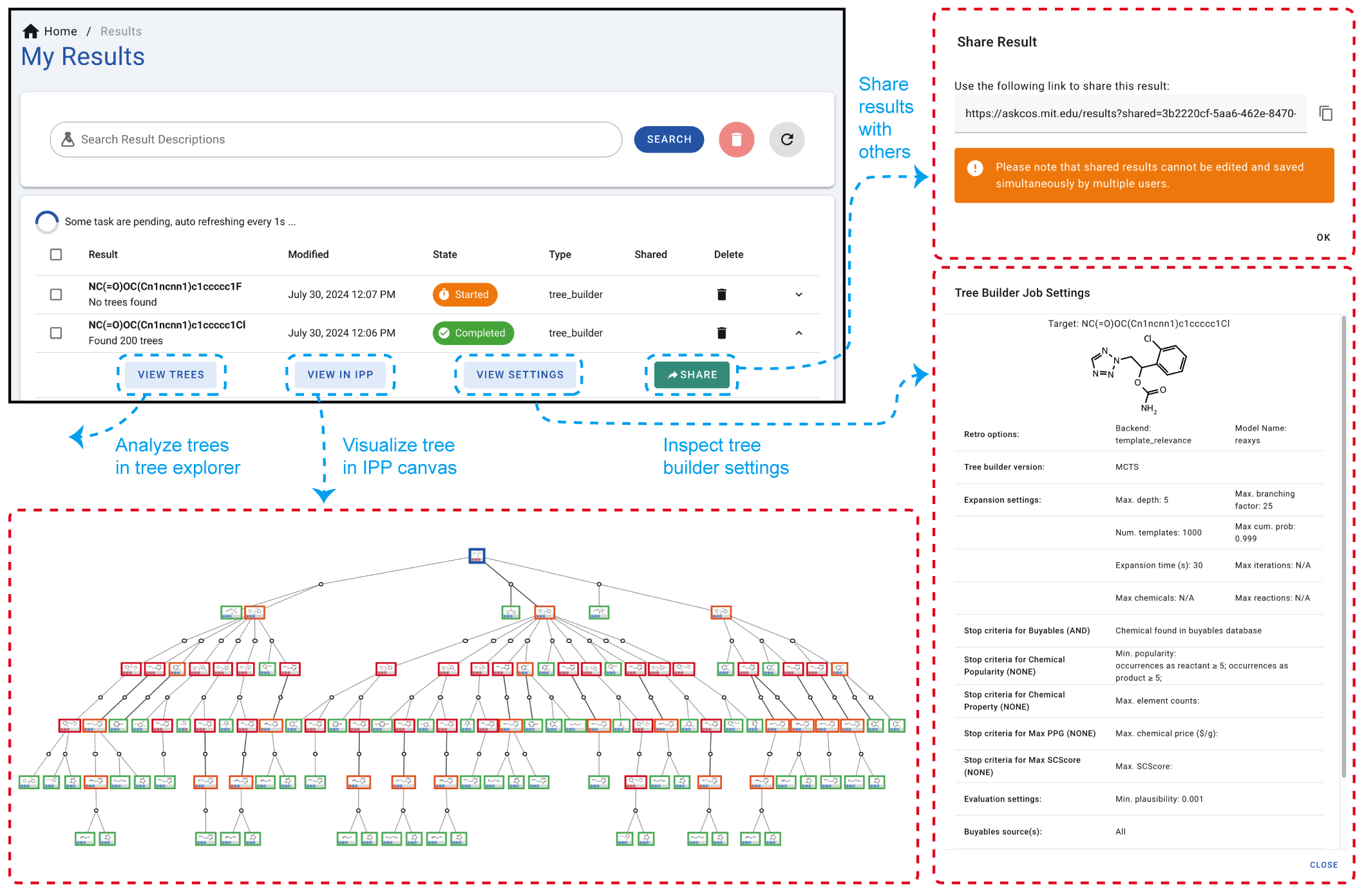Expand the Started result row chevron

click(x=799, y=295)
